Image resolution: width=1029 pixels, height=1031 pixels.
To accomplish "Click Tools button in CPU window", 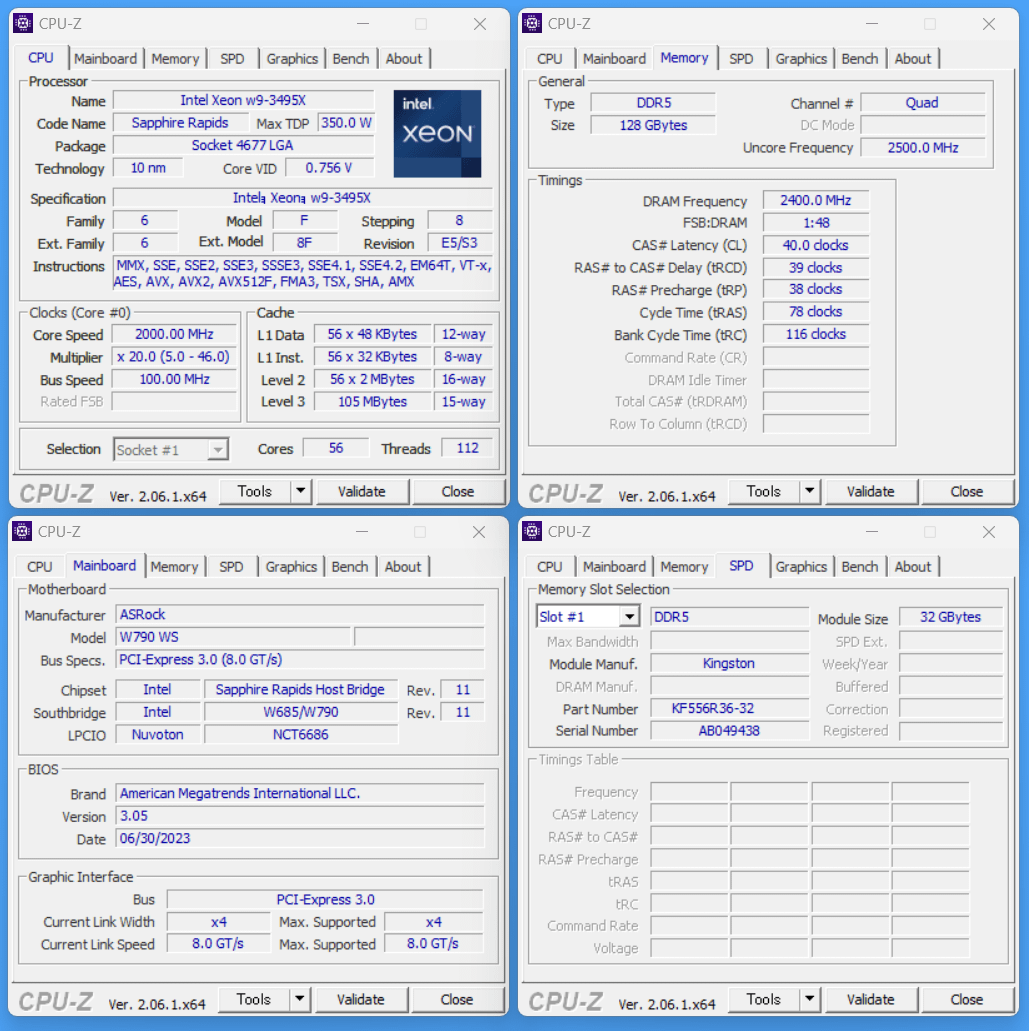I will pyautogui.click(x=254, y=491).
